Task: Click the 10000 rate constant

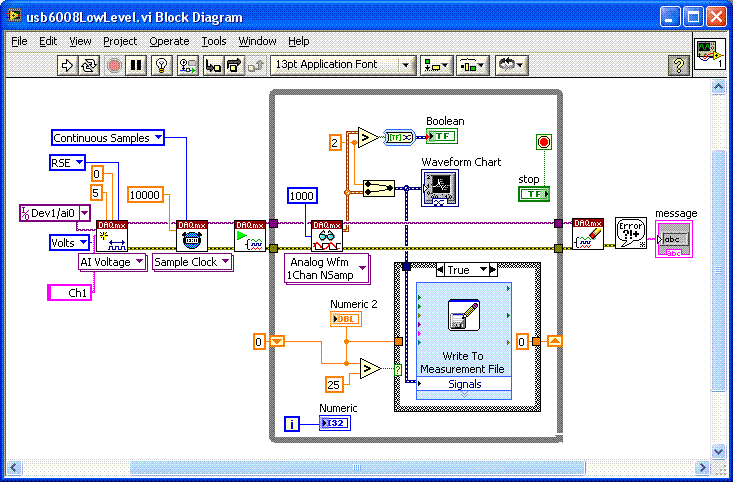Action: (x=145, y=195)
